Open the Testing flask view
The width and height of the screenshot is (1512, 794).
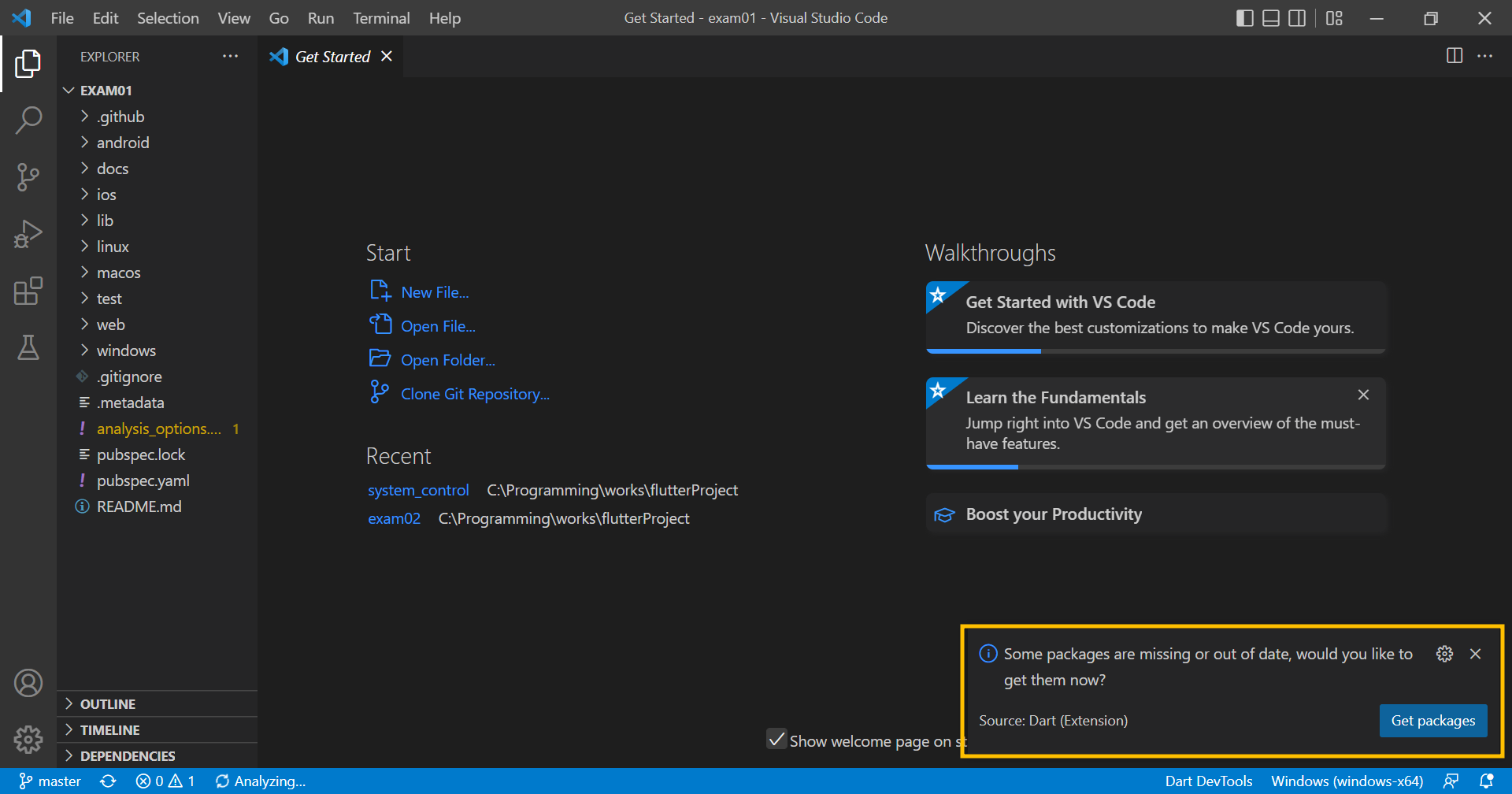click(x=28, y=347)
